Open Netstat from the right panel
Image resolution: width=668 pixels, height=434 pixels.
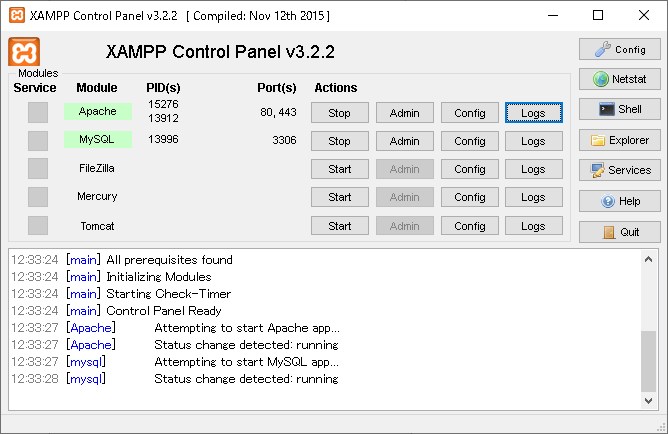tap(619, 78)
